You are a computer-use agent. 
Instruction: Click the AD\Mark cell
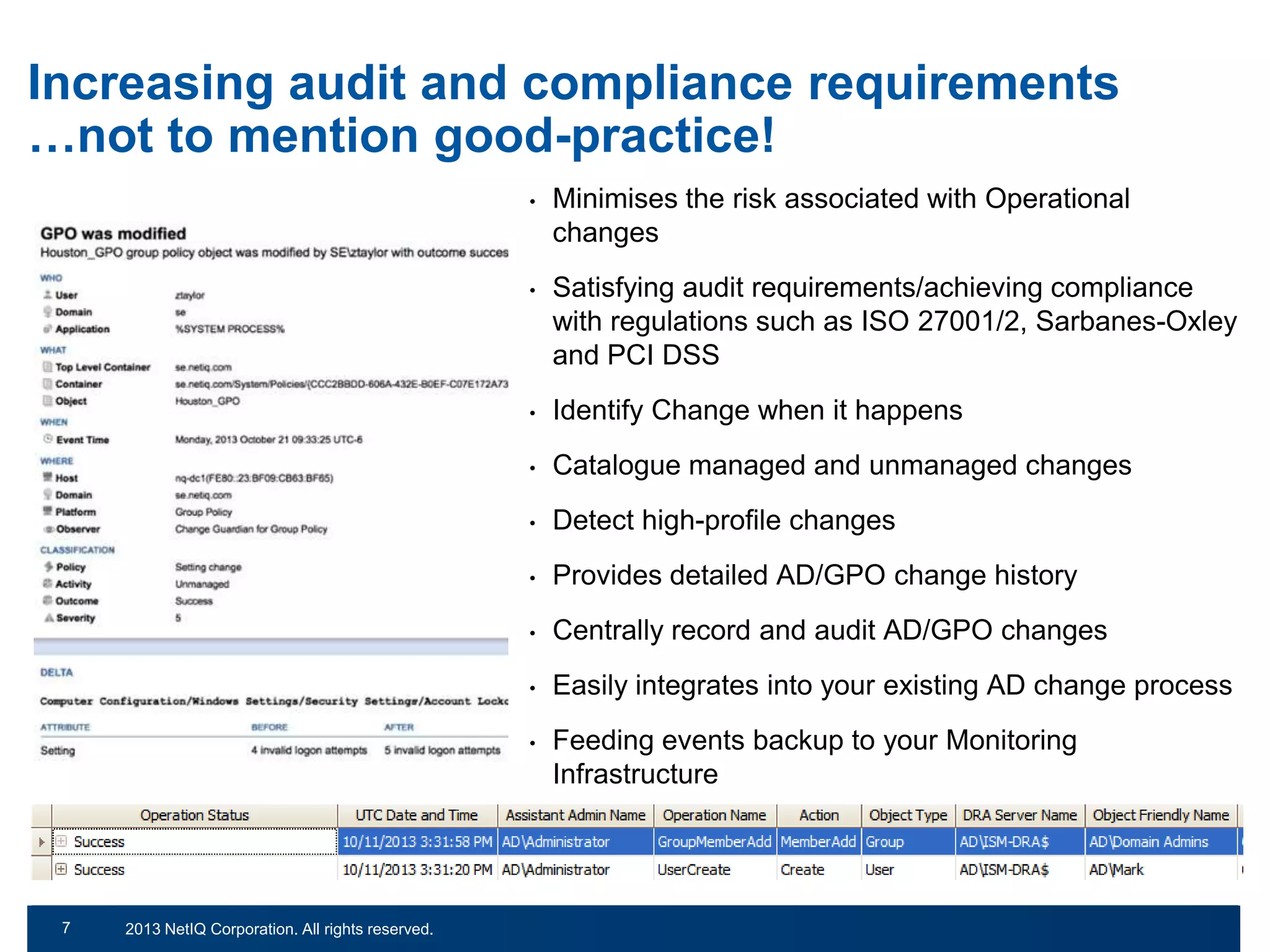click(1161, 870)
